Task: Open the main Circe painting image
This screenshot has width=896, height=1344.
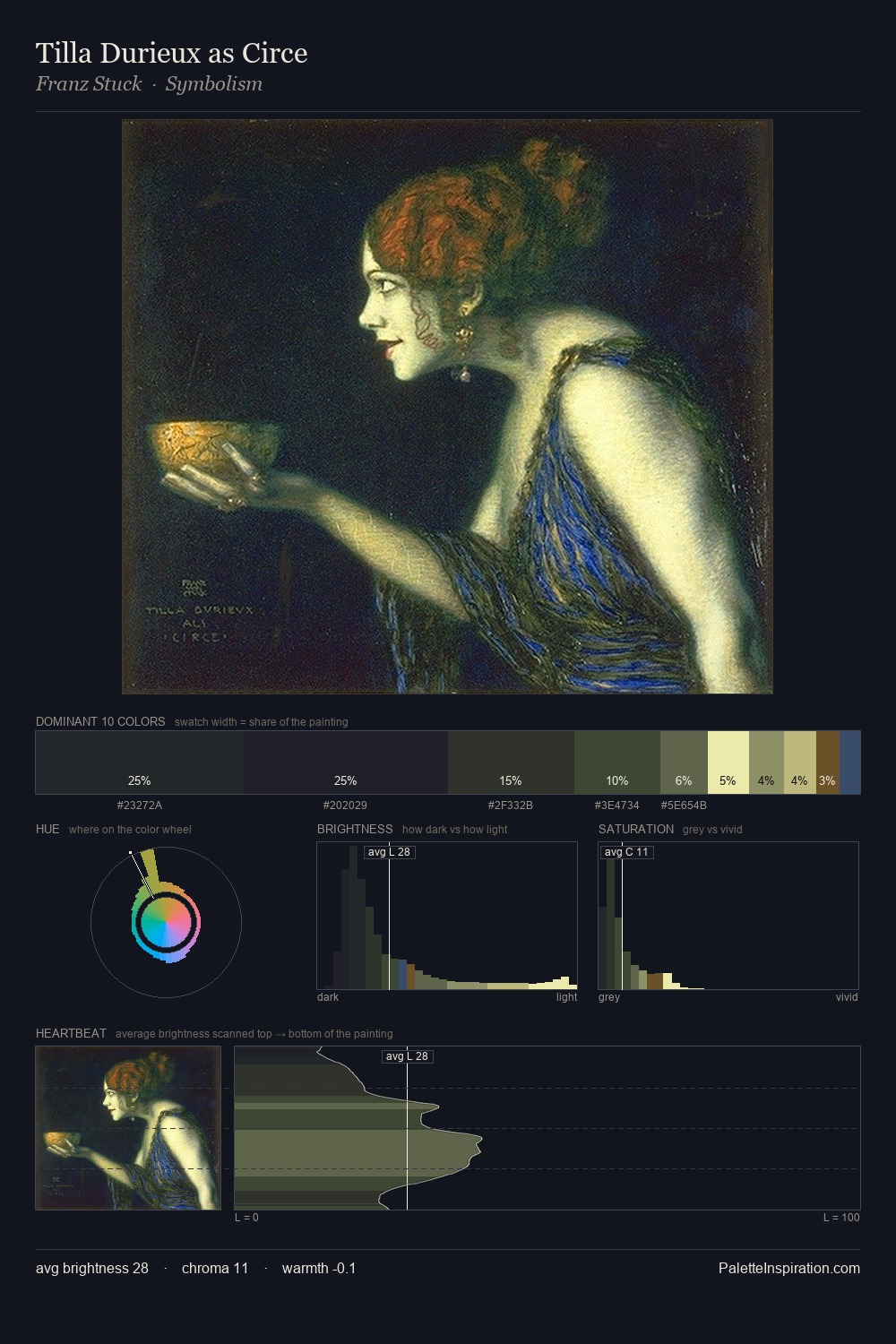Action: pyautogui.click(x=447, y=407)
